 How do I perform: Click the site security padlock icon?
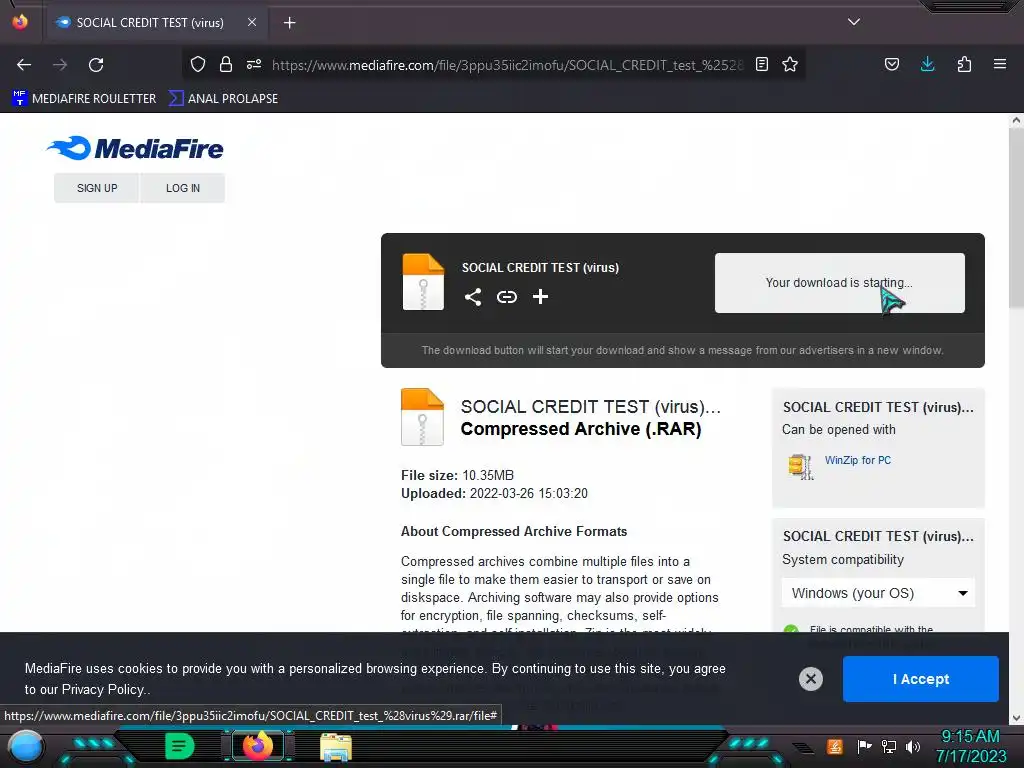[x=226, y=64]
